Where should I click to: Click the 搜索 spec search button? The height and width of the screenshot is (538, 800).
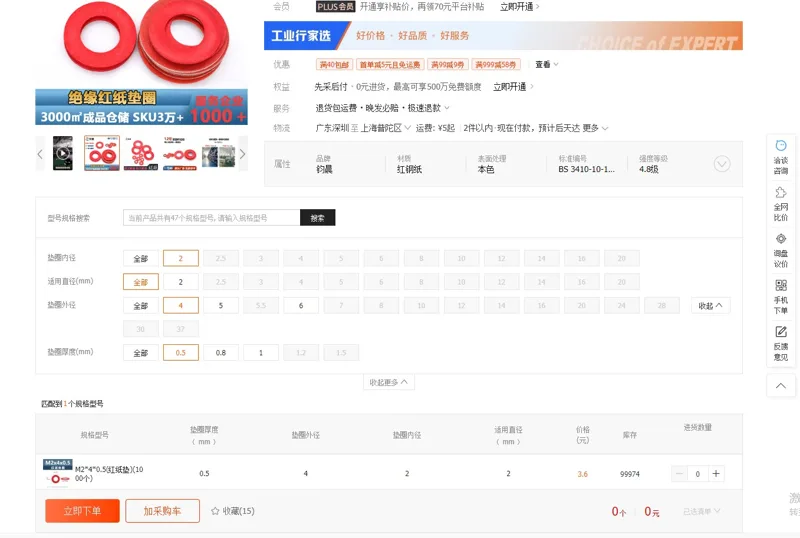[x=317, y=218]
